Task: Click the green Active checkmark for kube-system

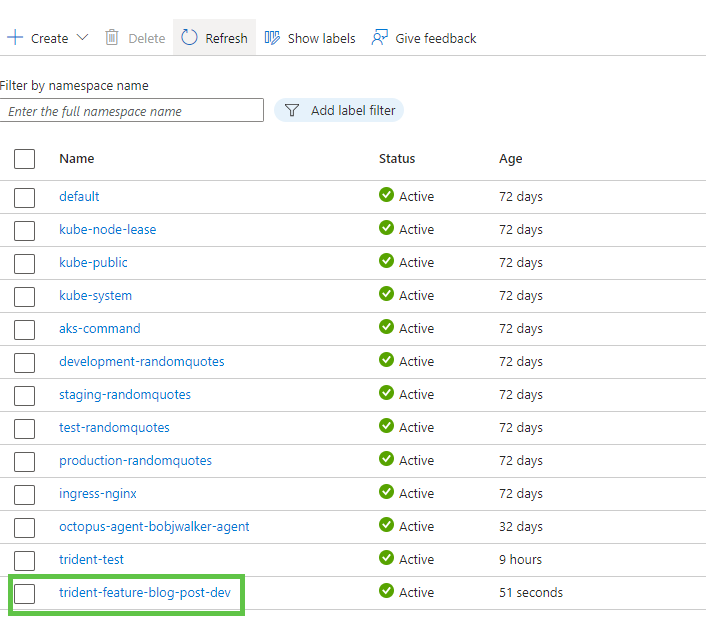Action: click(386, 294)
